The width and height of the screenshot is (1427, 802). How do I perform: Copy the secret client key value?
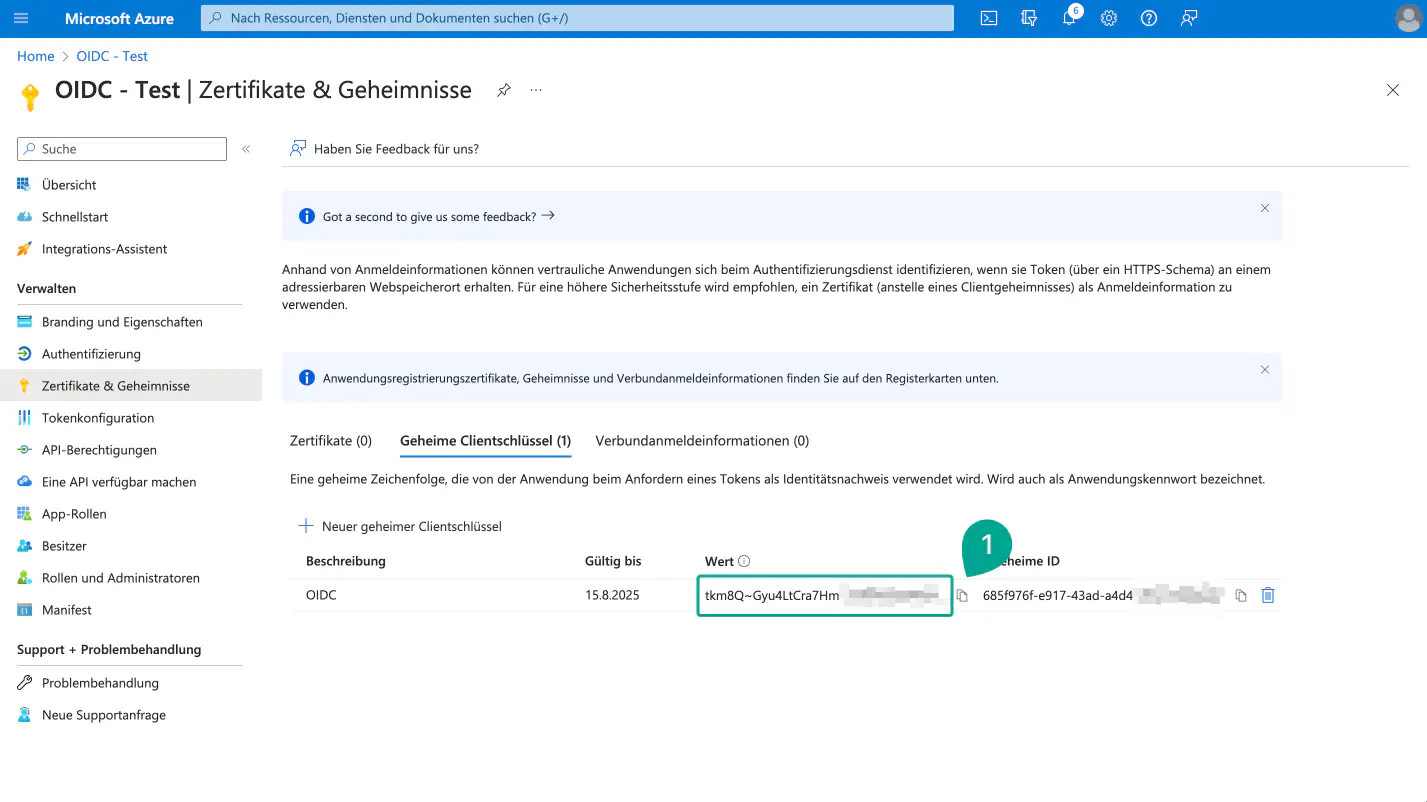click(962, 596)
